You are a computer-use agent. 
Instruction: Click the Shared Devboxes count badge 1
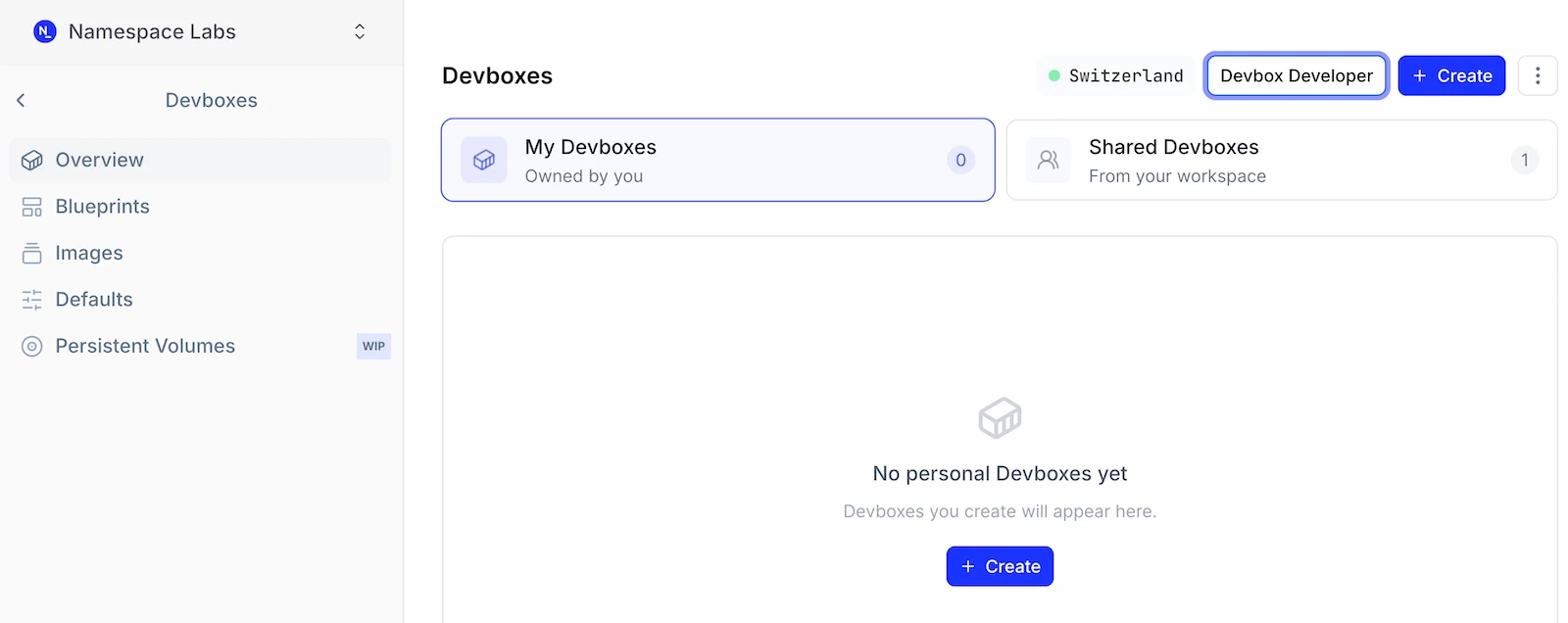(1525, 160)
